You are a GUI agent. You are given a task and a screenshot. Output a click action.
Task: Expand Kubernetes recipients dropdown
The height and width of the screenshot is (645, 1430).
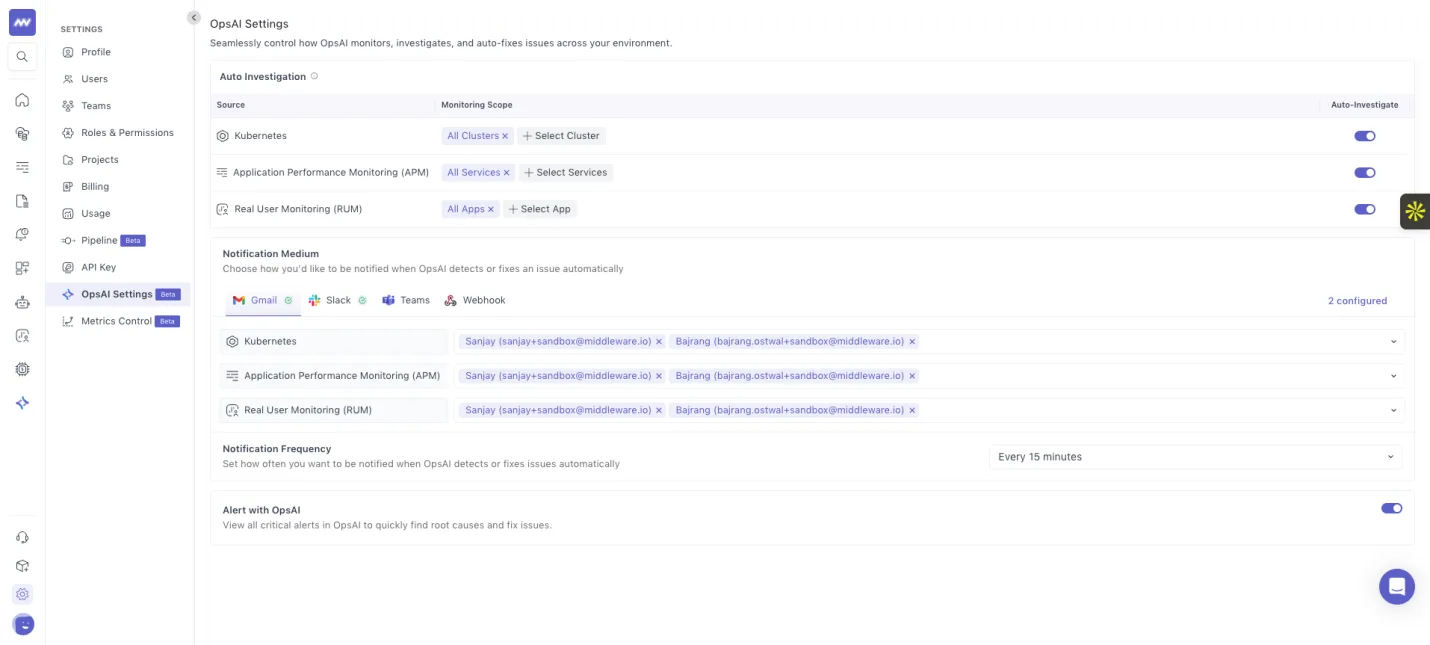coord(1394,342)
